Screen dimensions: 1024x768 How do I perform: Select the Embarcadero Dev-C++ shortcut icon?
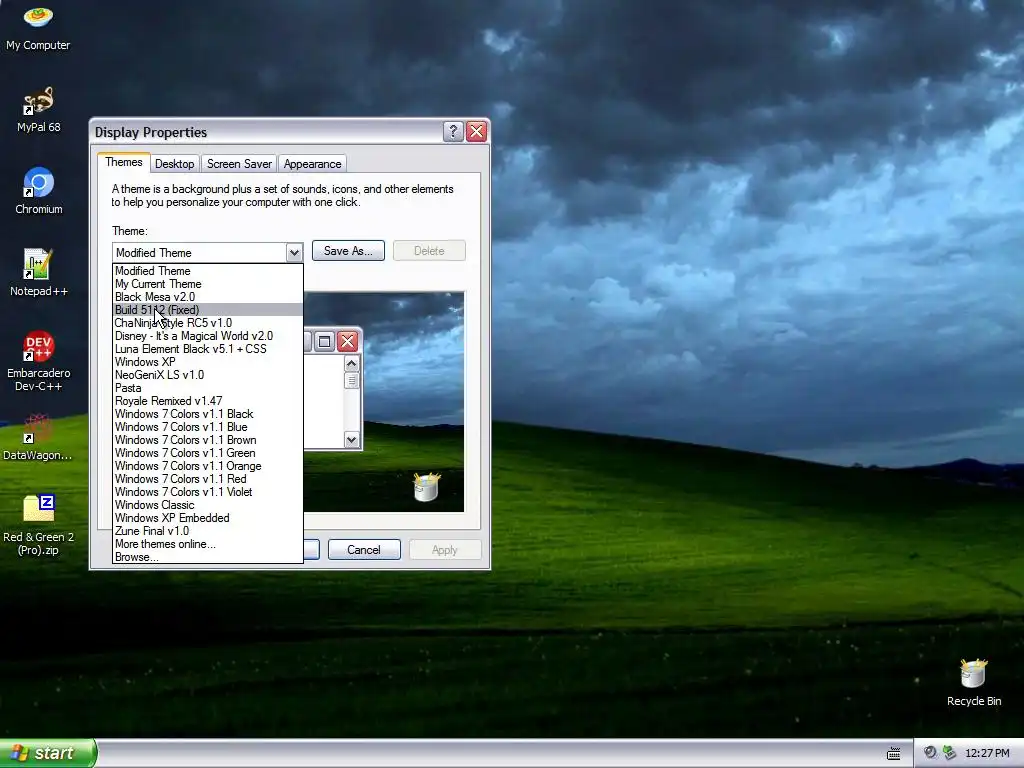coord(39,361)
